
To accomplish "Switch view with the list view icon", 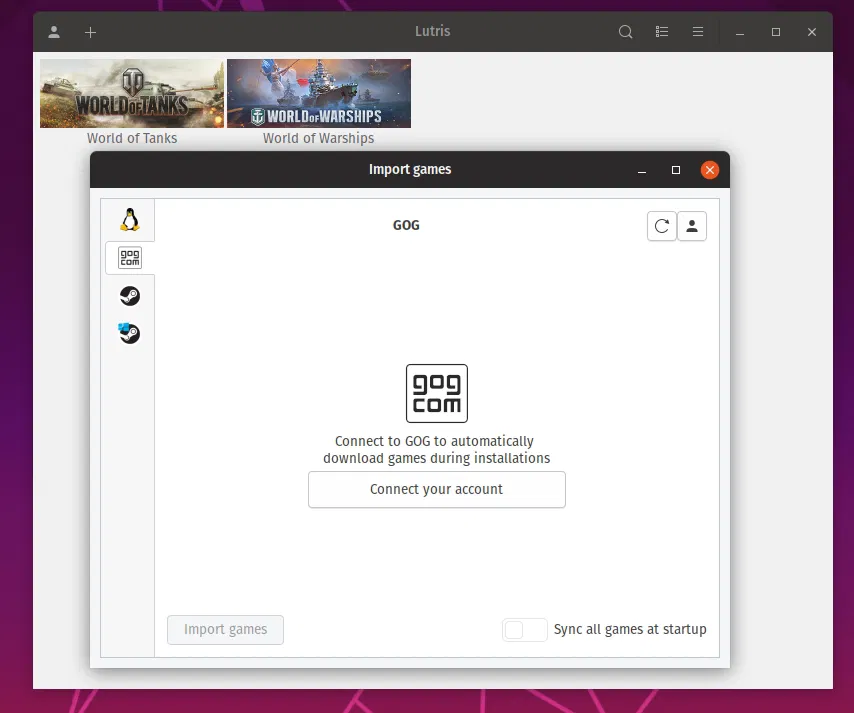I will 662,32.
